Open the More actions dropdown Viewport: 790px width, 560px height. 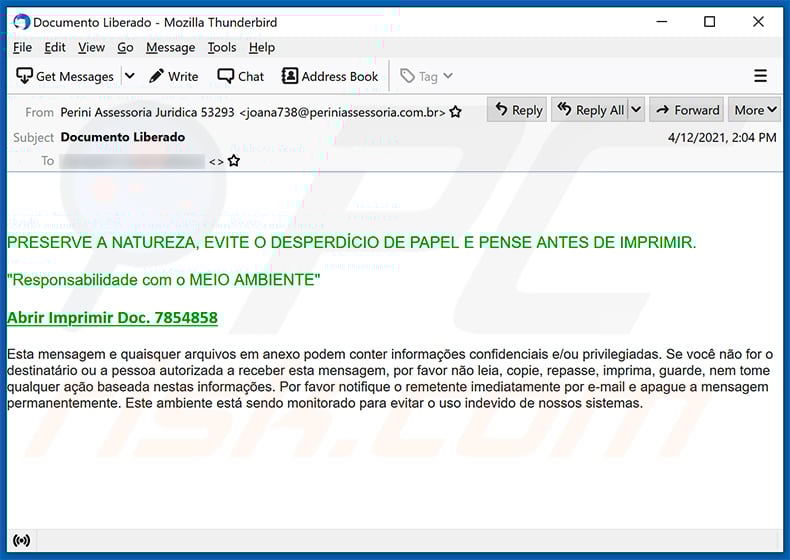pos(755,109)
